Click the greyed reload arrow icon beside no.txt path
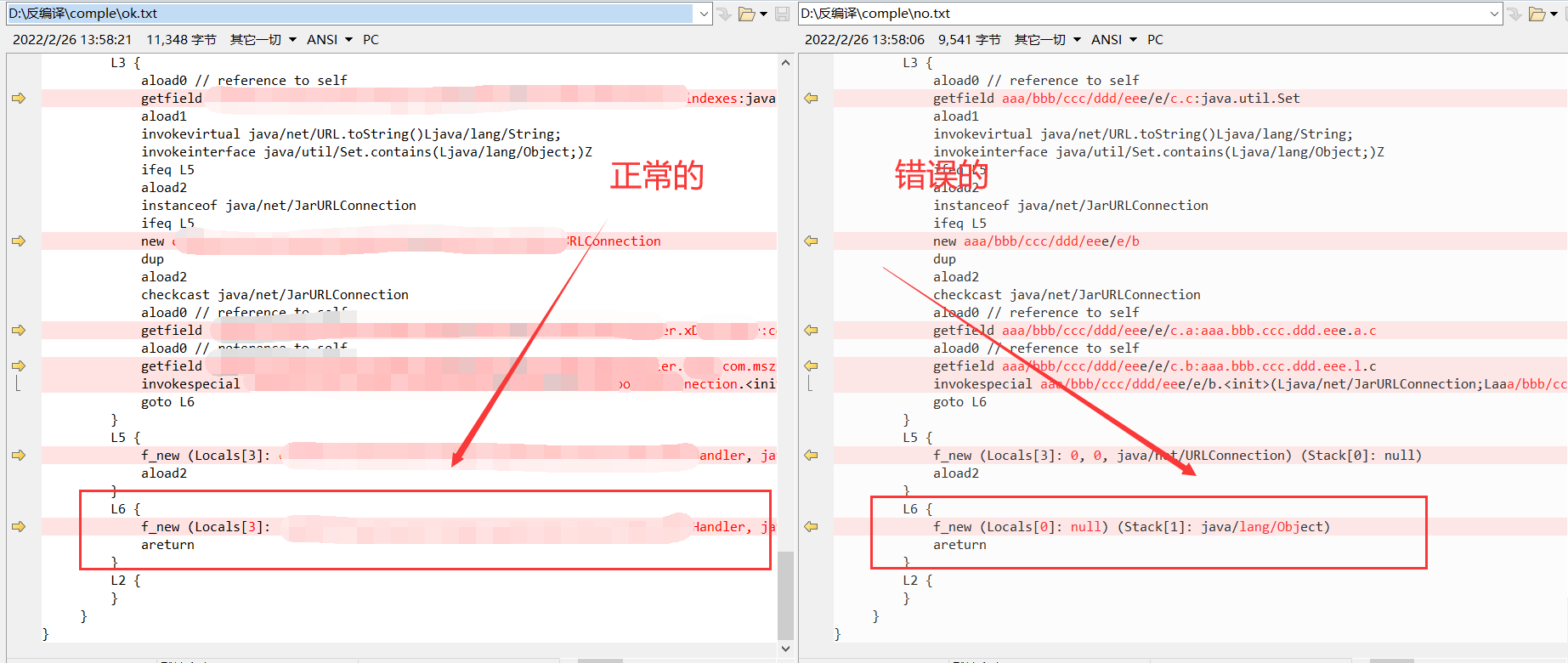 point(1515,14)
